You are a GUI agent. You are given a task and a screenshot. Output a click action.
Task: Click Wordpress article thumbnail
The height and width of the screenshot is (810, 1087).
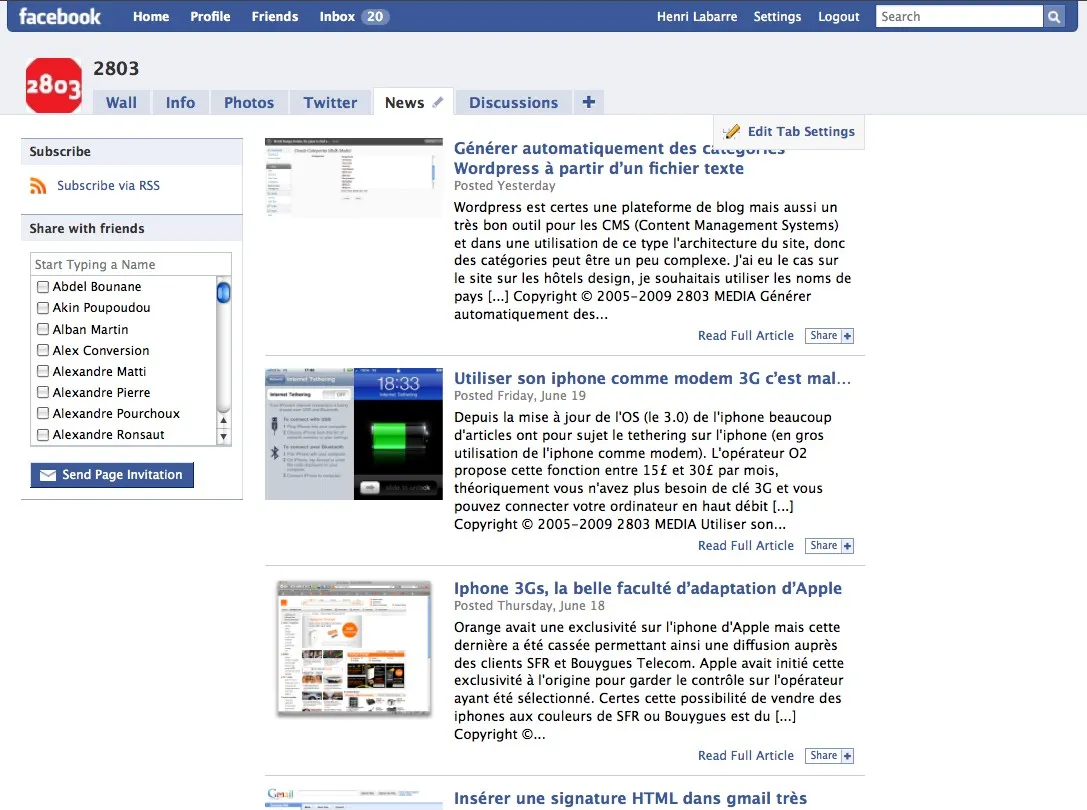354,177
